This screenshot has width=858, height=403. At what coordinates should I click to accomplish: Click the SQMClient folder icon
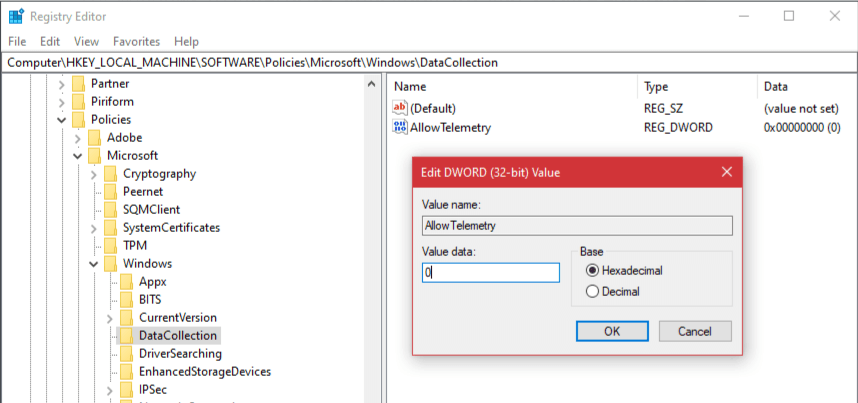click(x=110, y=210)
